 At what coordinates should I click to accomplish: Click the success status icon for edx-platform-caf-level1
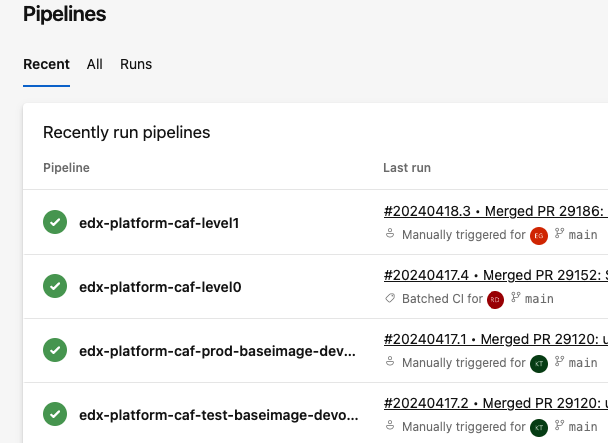(55, 223)
